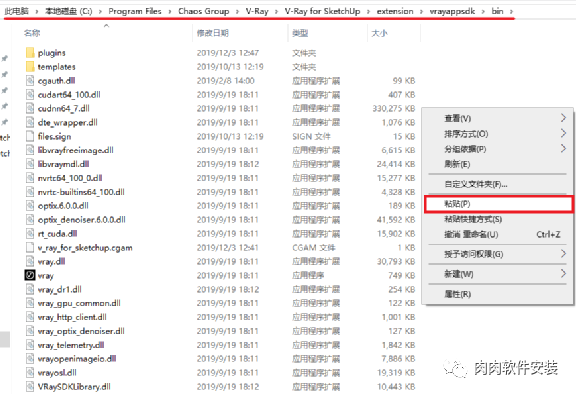Open the chevron after Program Files in the path
The height and width of the screenshot is (394, 576).
(x=170, y=11)
